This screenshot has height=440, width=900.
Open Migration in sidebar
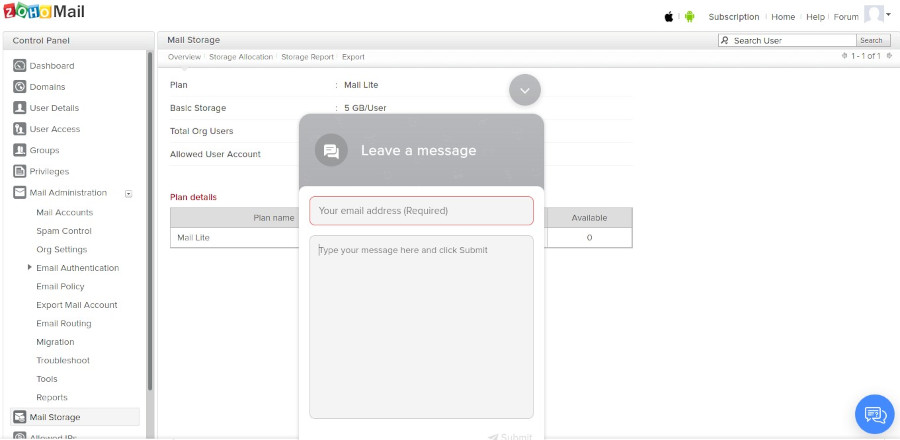coord(55,341)
